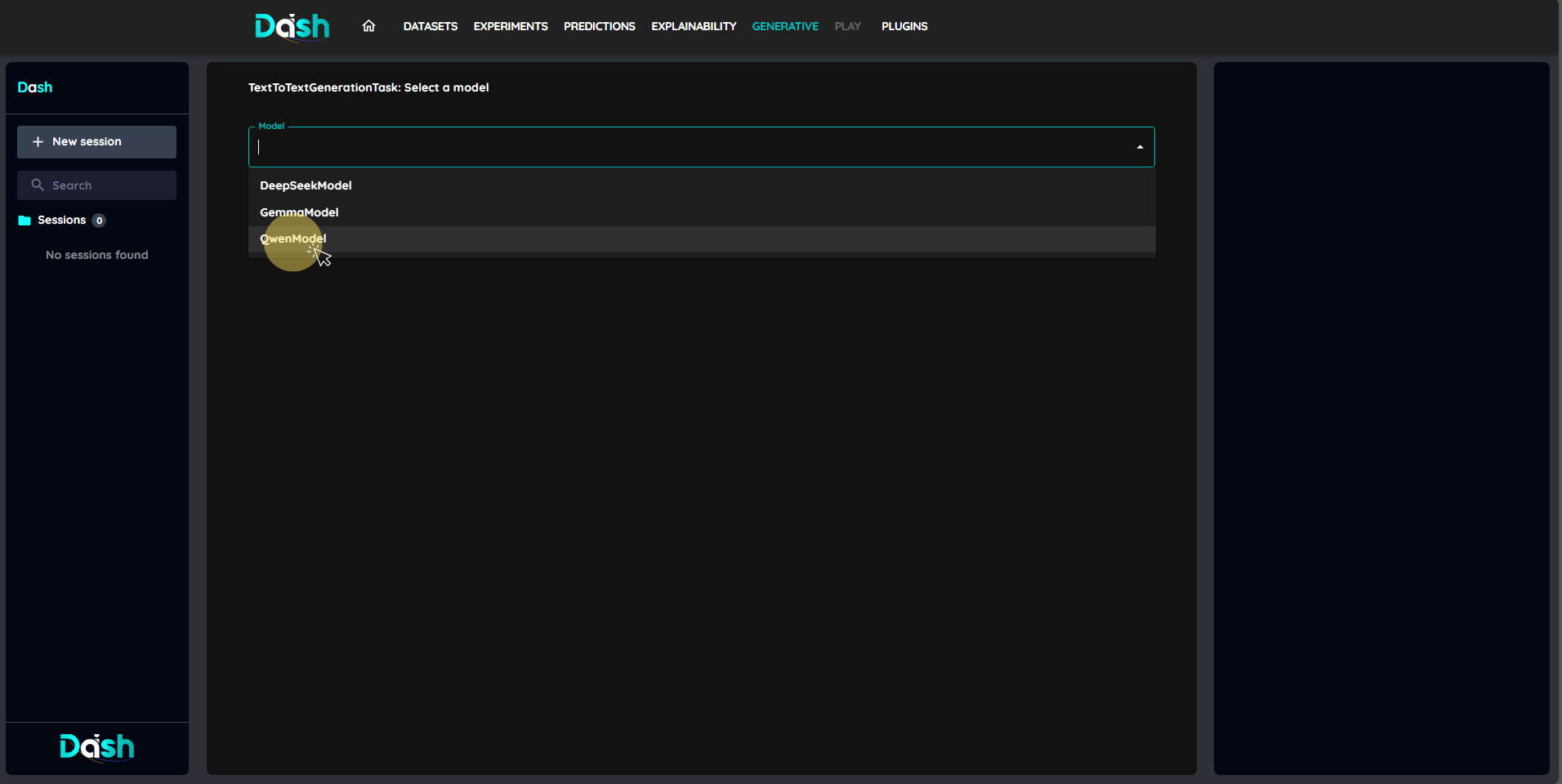
Task: Click the 'TextToTextGenerationTask: Select a model' heading
Action: pos(368,87)
